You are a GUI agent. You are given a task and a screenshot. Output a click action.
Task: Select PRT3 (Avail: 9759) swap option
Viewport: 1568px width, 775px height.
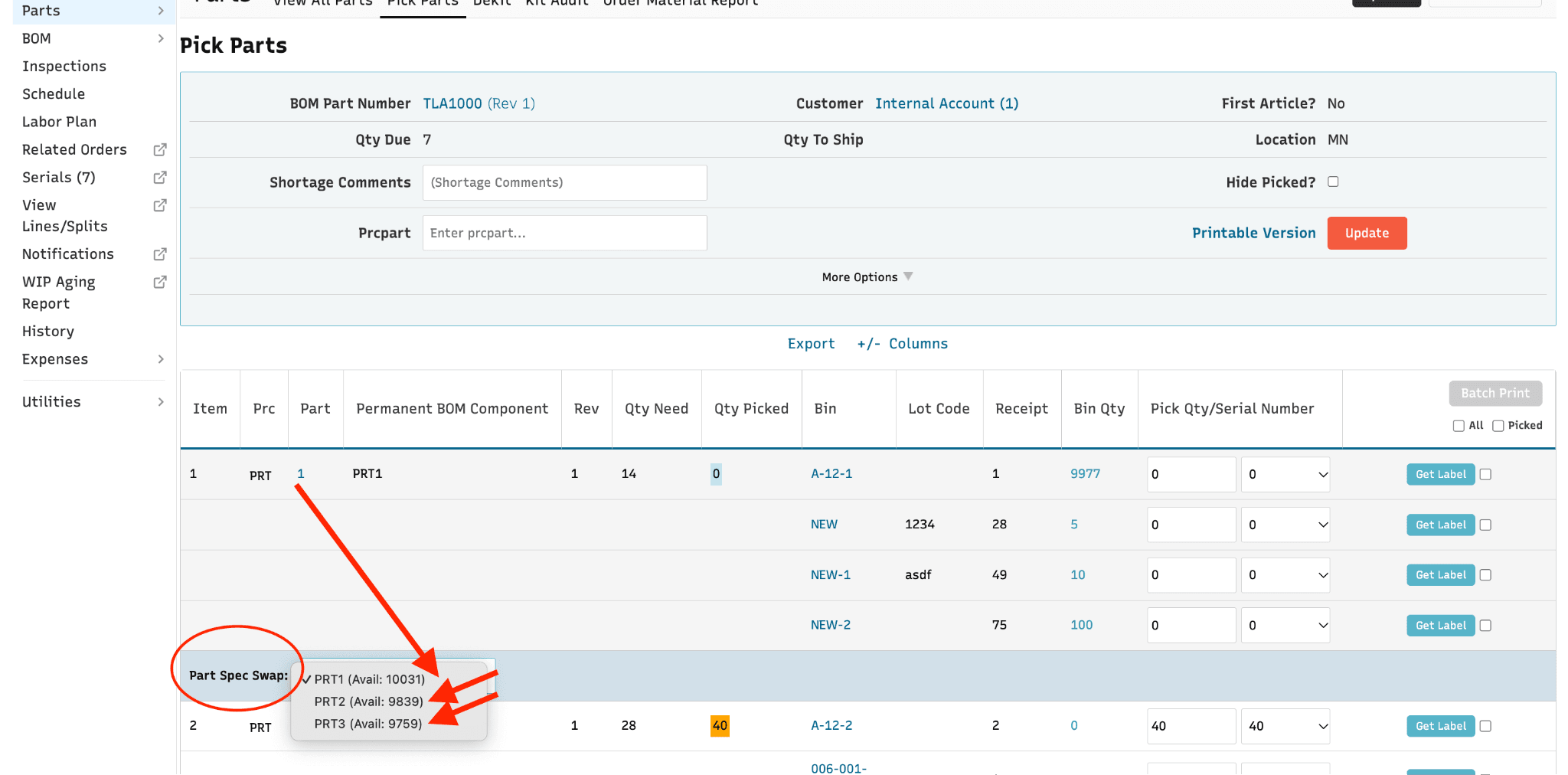click(367, 724)
